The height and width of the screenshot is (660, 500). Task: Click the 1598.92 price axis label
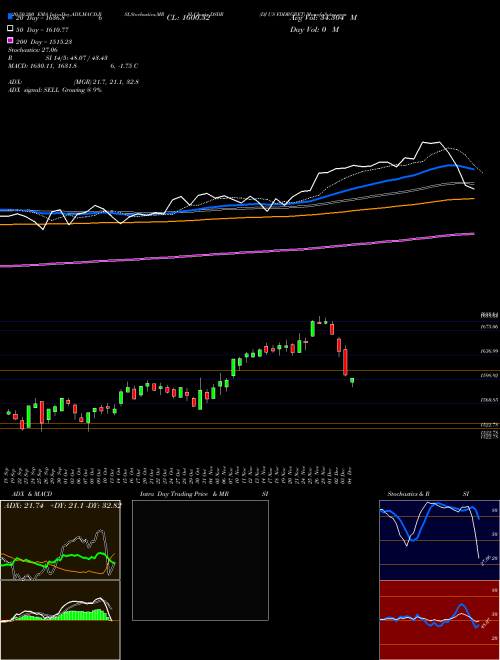pos(489,375)
